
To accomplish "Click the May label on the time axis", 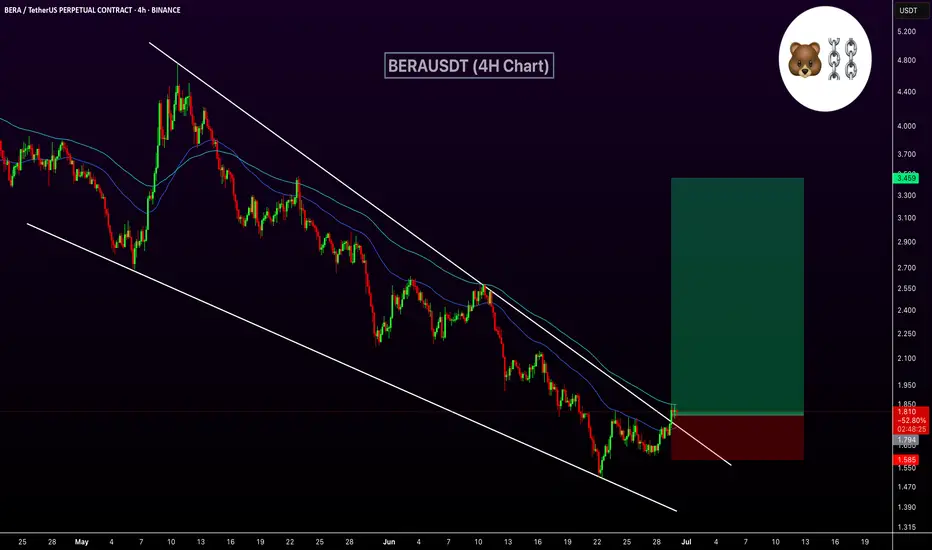I will (x=81, y=542).
